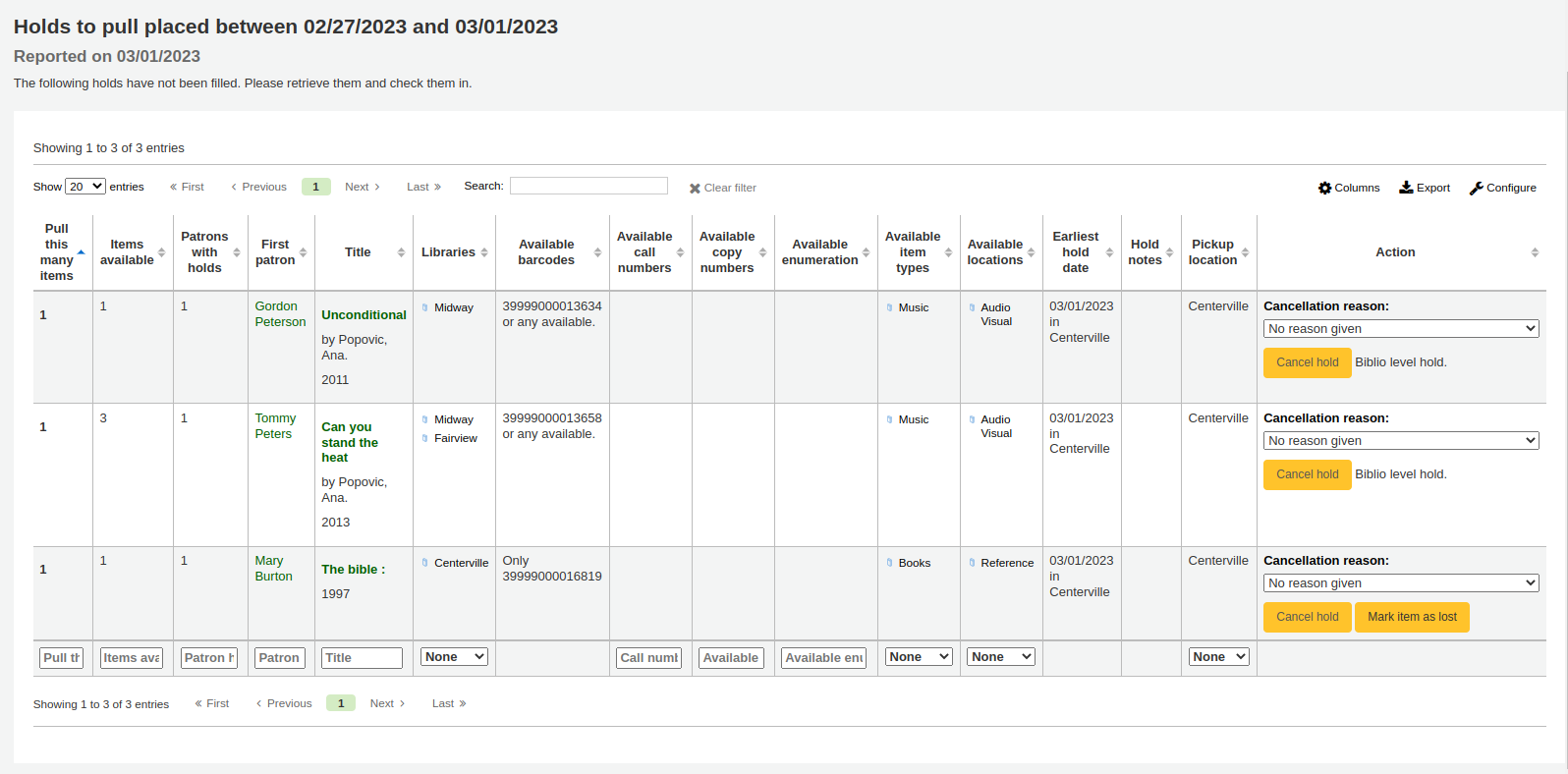This screenshot has width=1568, height=774.
Task: Go to Last page in bottom pagination
Action: pyautogui.click(x=449, y=703)
